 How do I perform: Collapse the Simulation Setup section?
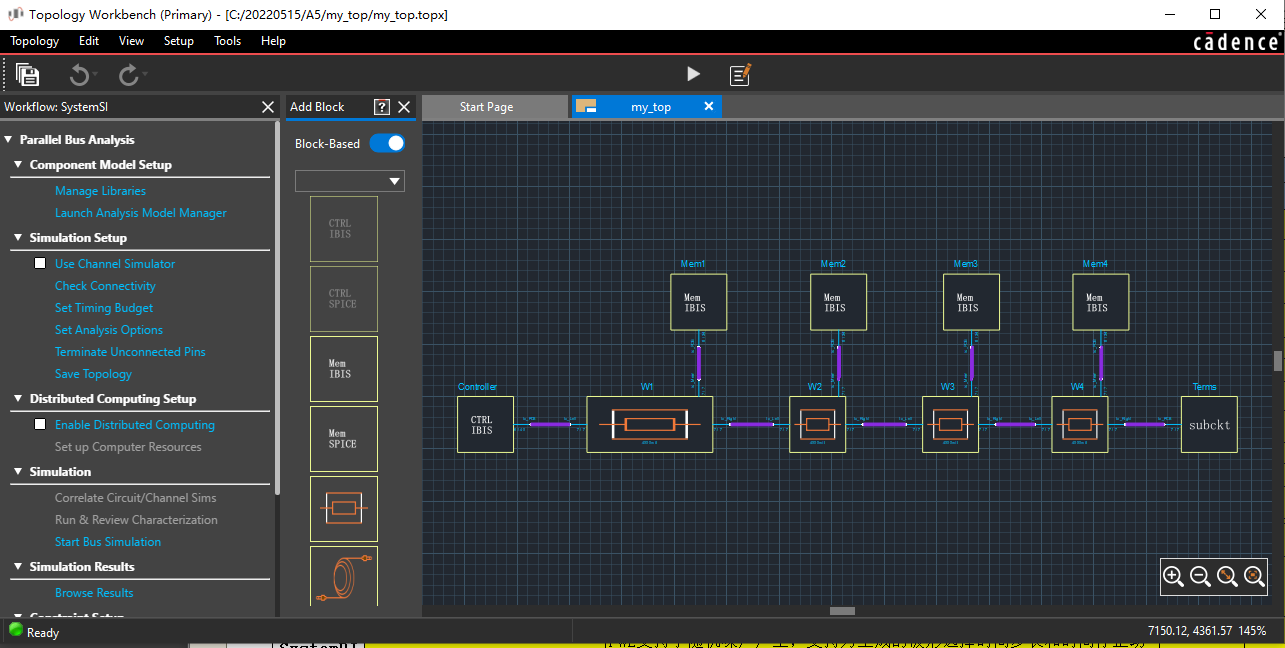coord(17,238)
